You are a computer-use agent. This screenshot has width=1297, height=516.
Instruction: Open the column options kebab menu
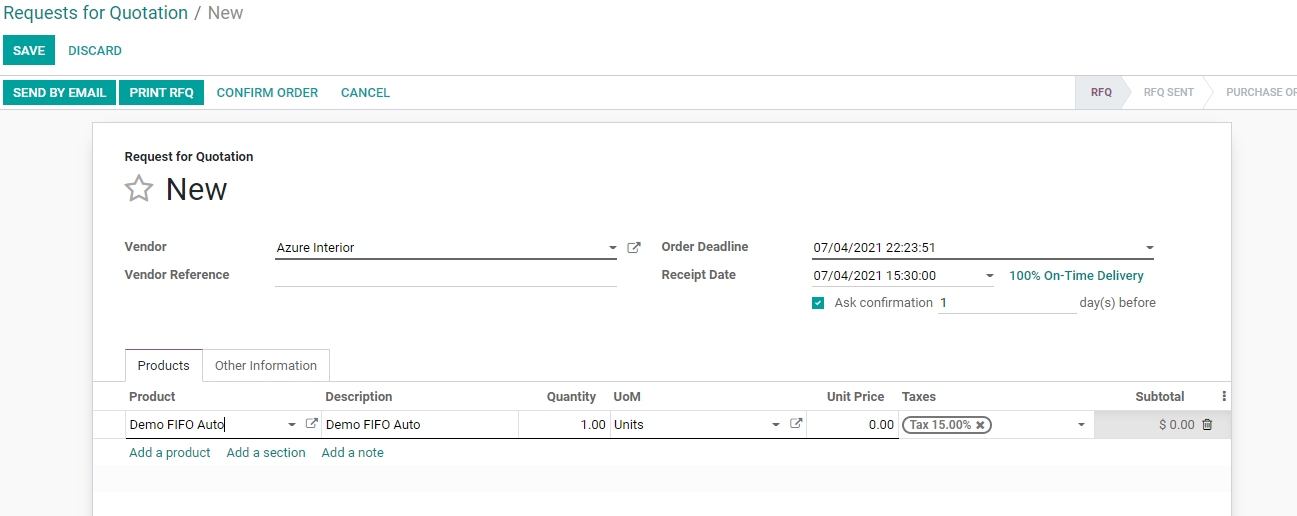point(1223,397)
